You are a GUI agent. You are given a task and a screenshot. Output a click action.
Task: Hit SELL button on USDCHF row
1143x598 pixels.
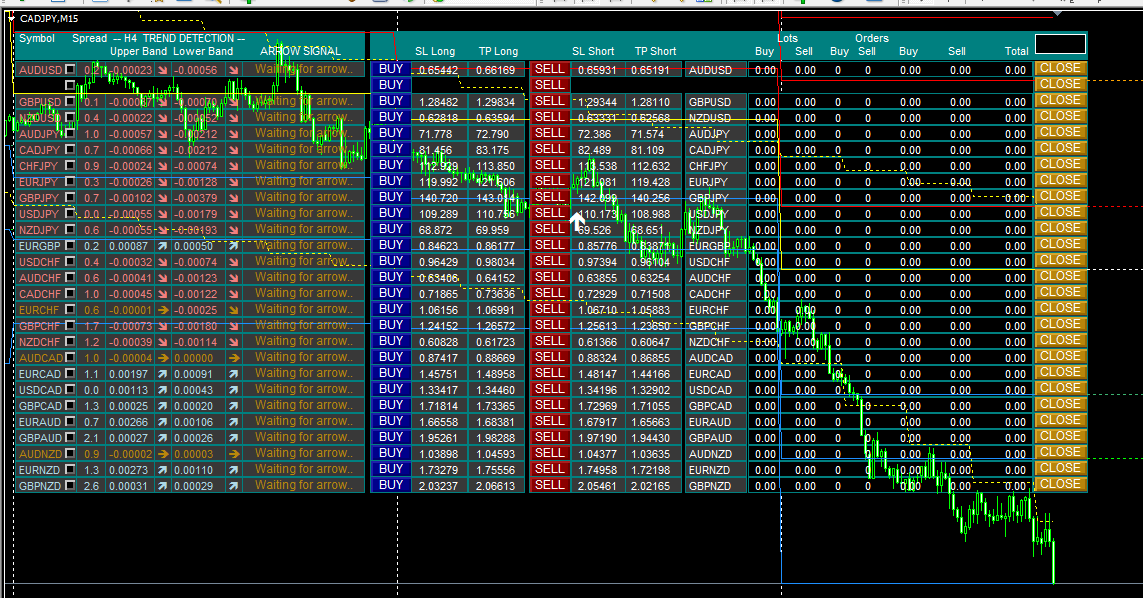(550, 261)
